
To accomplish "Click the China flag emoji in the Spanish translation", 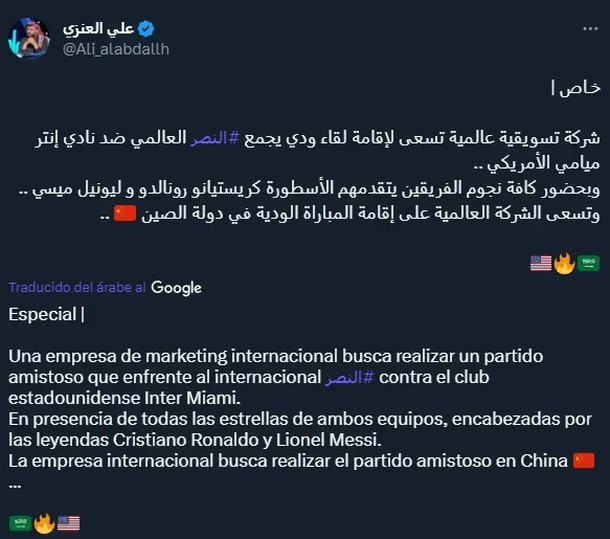I will (583, 460).
